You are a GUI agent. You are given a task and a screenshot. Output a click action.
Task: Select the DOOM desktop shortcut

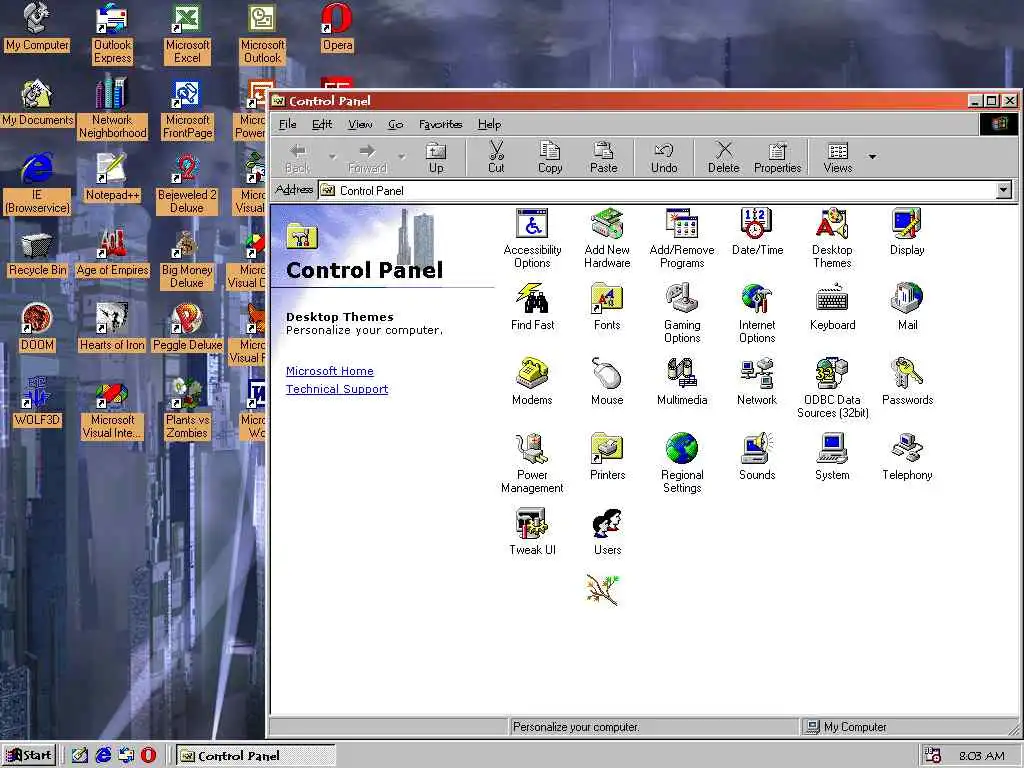point(37,328)
